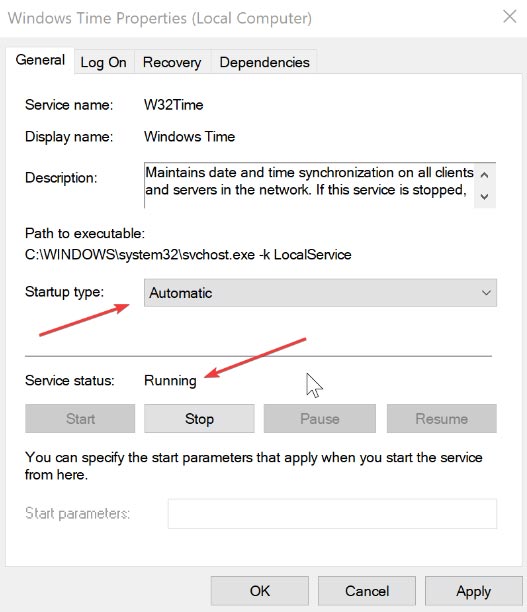Close the Windows Time Properties dialog
The width and height of the screenshot is (527, 612).
[x=509, y=17]
